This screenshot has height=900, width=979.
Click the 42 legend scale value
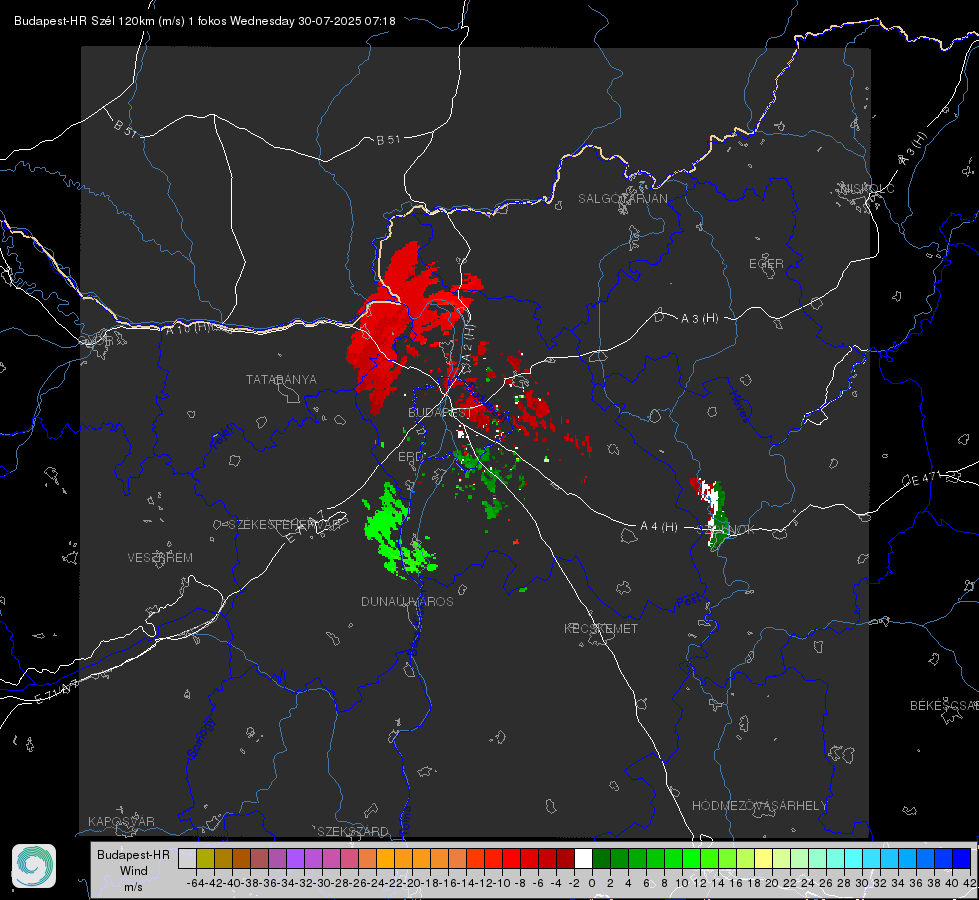pyautogui.click(x=969, y=883)
